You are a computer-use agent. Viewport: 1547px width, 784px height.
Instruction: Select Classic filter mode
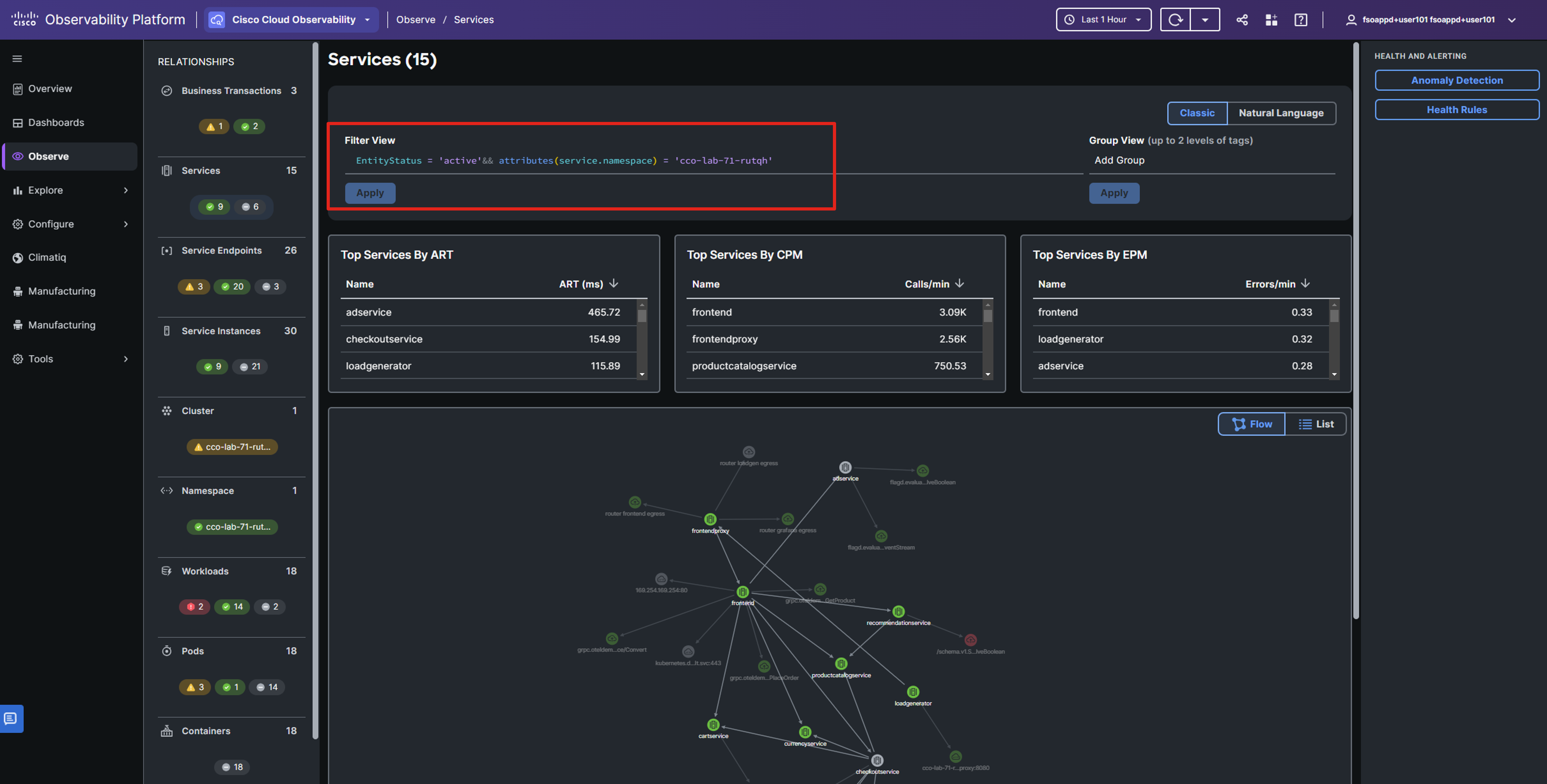click(x=1196, y=113)
